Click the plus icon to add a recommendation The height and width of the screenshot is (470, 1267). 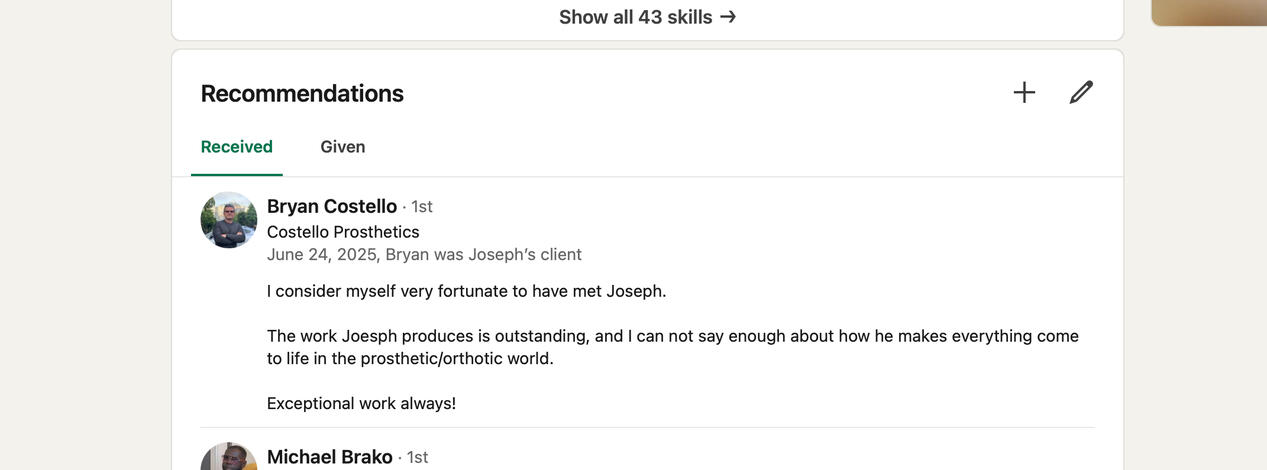(x=1024, y=93)
